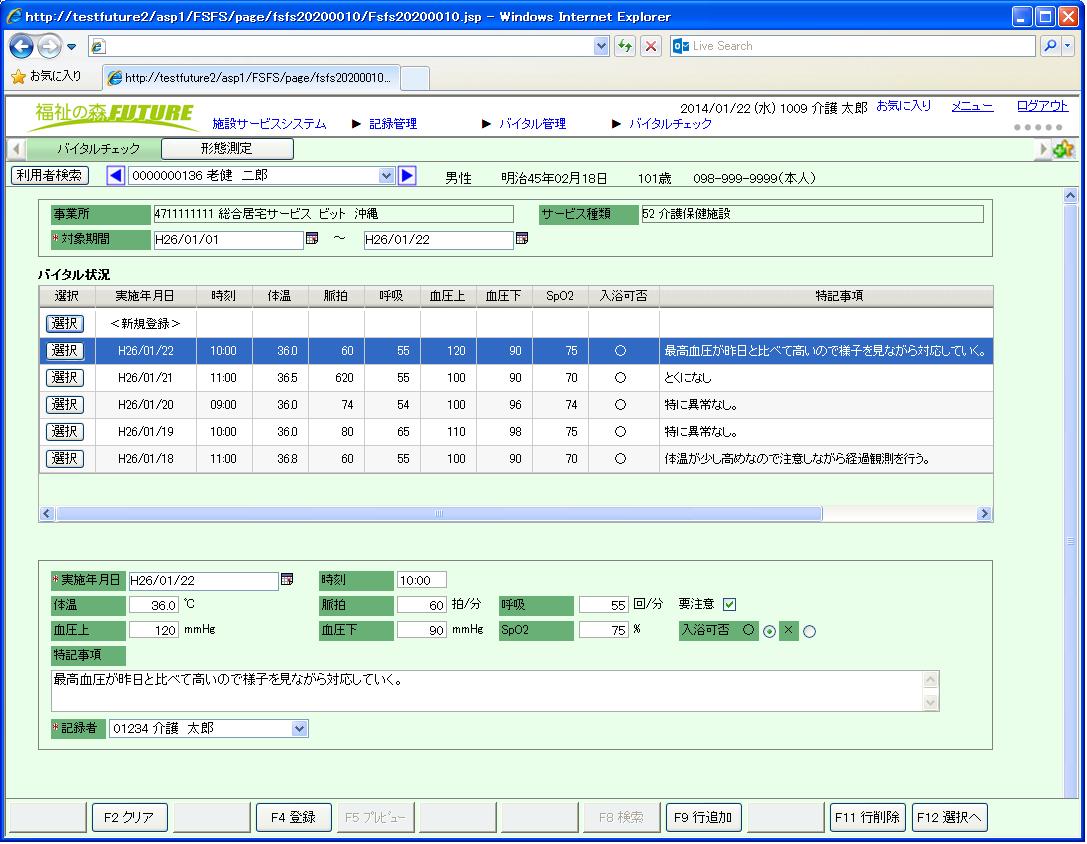Image resolution: width=1087 pixels, height=844 pixels.
Task: Open the メニュー link
Action: click(972, 106)
